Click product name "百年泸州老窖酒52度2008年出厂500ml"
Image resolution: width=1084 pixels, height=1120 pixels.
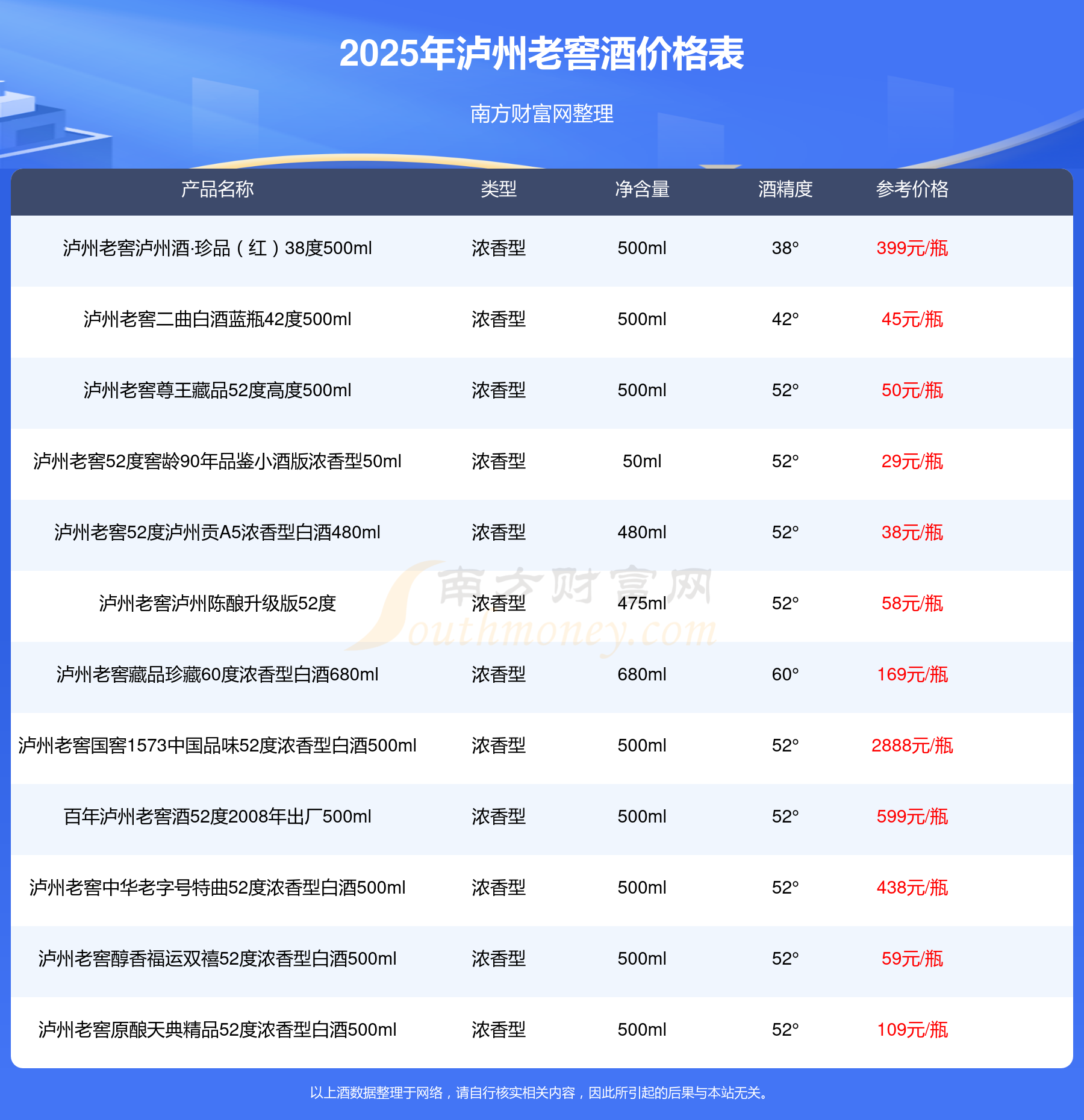[x=217, y=817]
